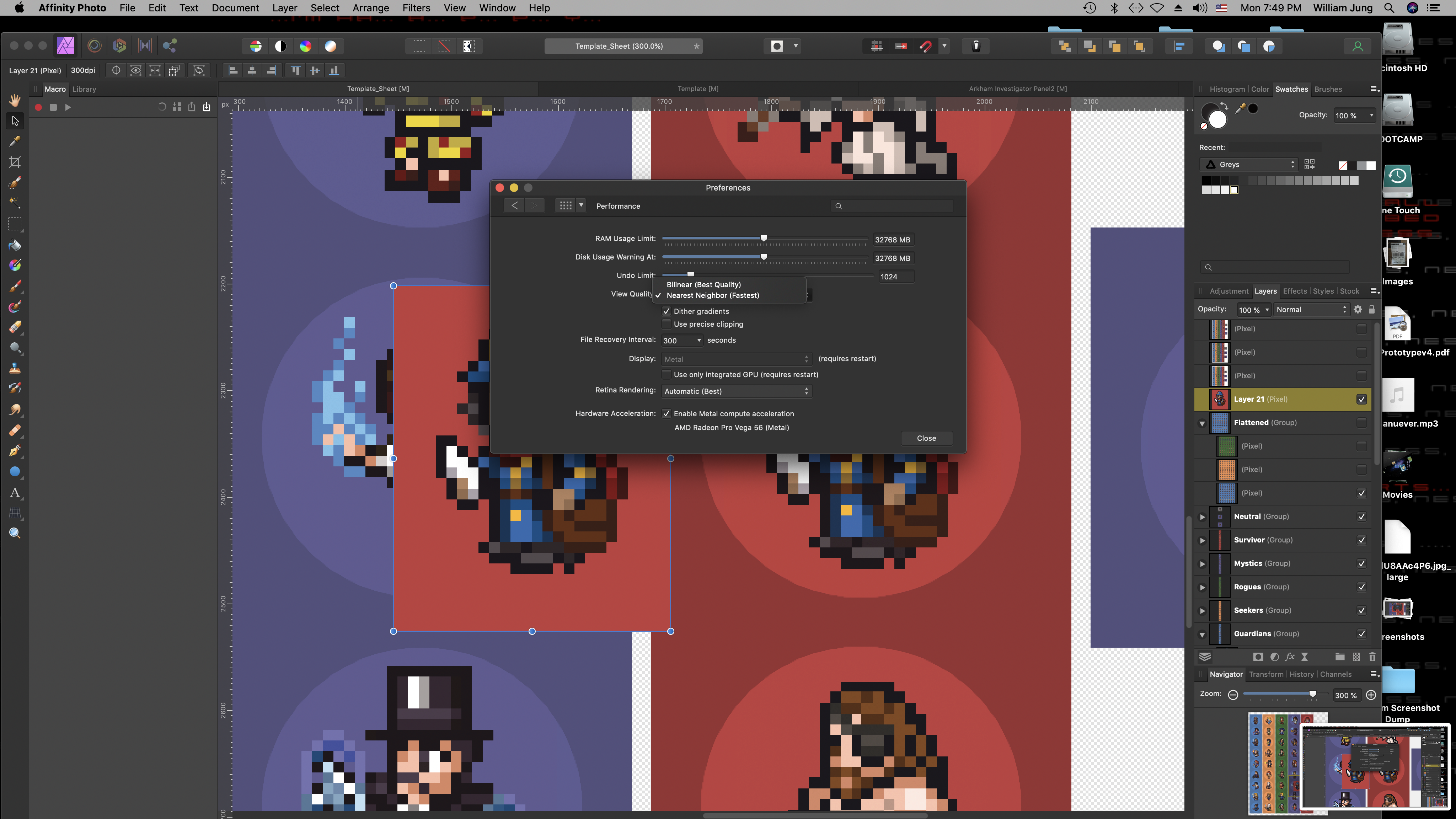Enable Use precise clipping
The width and height of the screenshot is (1456, 819).
click(x=667, y=325)
